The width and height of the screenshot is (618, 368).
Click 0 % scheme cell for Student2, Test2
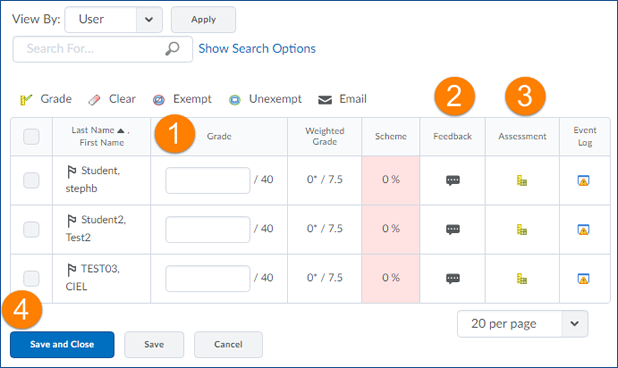391,229
